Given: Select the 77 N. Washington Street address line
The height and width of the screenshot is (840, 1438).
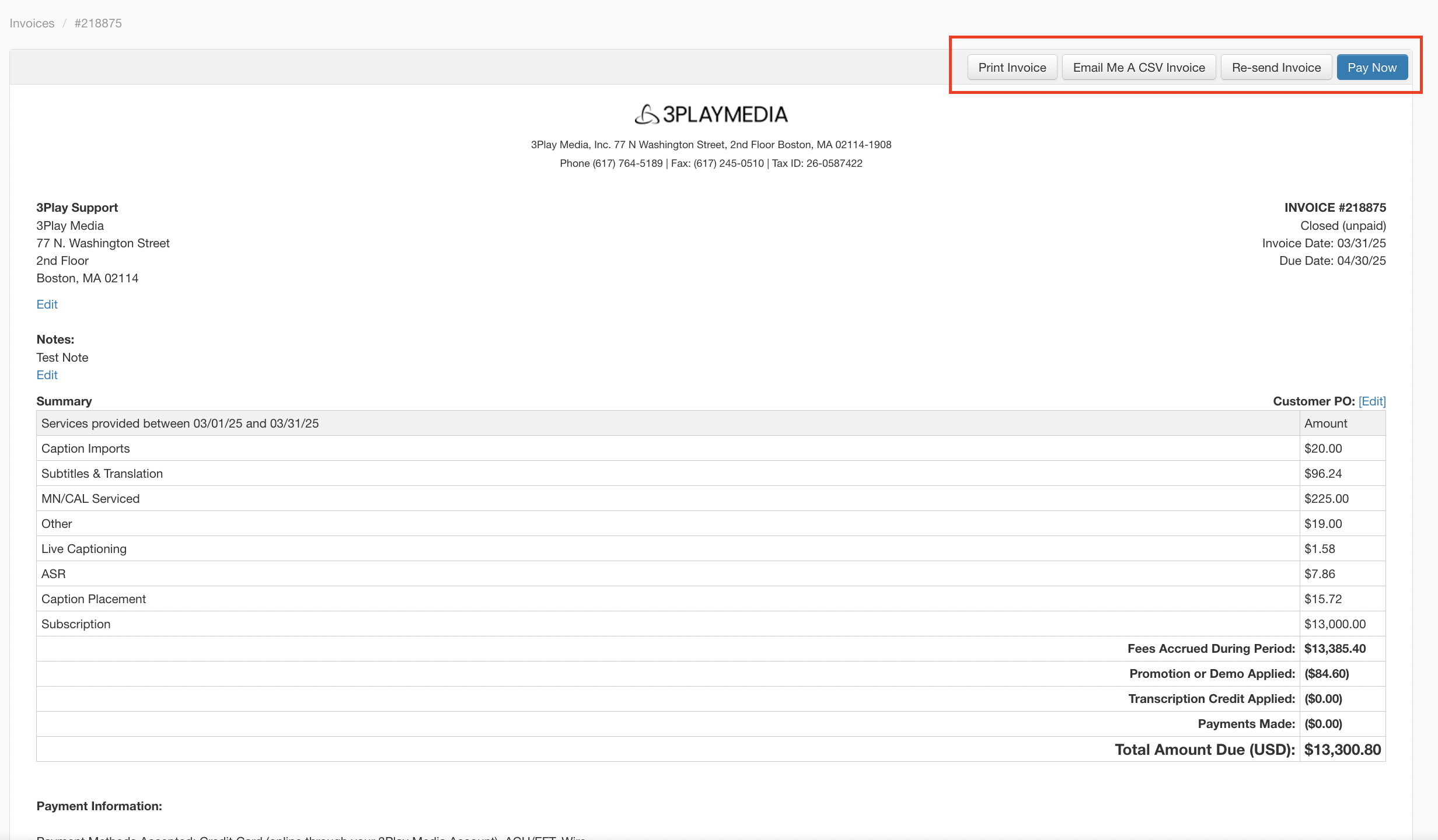Looking at the screenshot, I should point(103,243).
